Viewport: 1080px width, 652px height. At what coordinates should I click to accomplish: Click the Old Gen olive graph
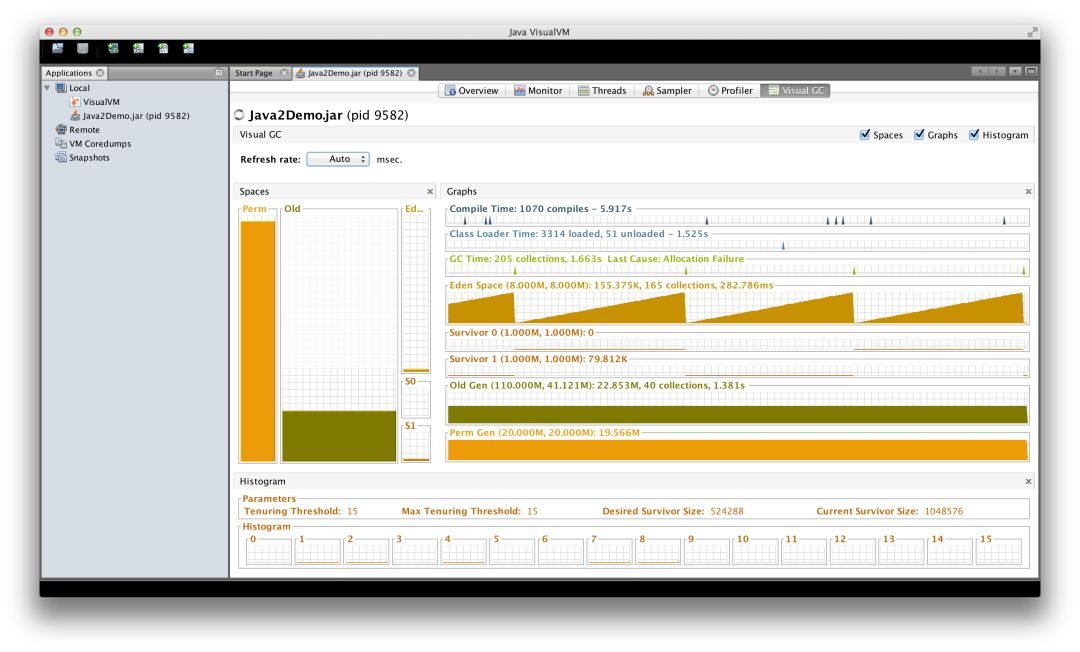tap(737, 406)
